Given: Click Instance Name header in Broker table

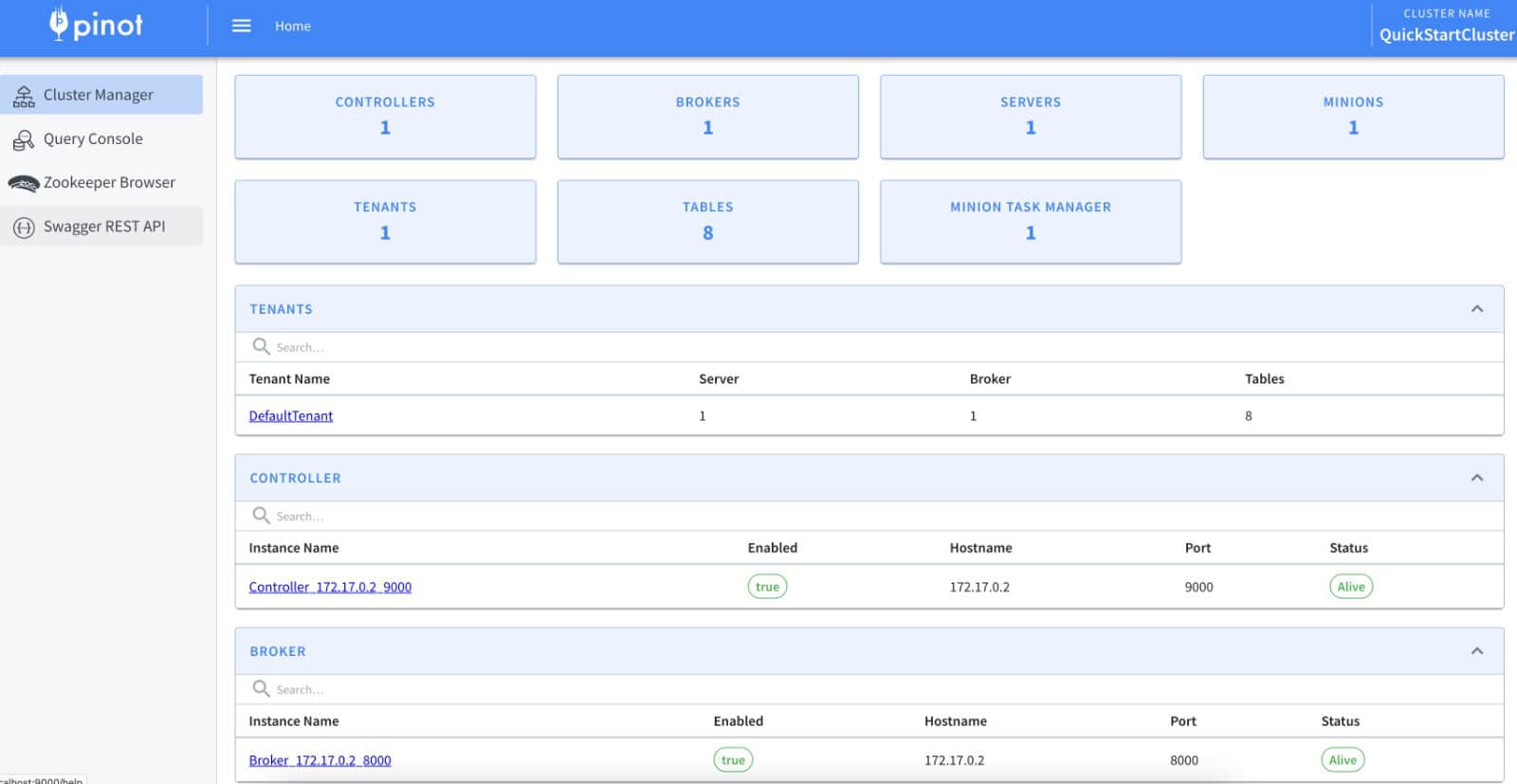Looking at the screenshot, I should [x=294, y=720].
